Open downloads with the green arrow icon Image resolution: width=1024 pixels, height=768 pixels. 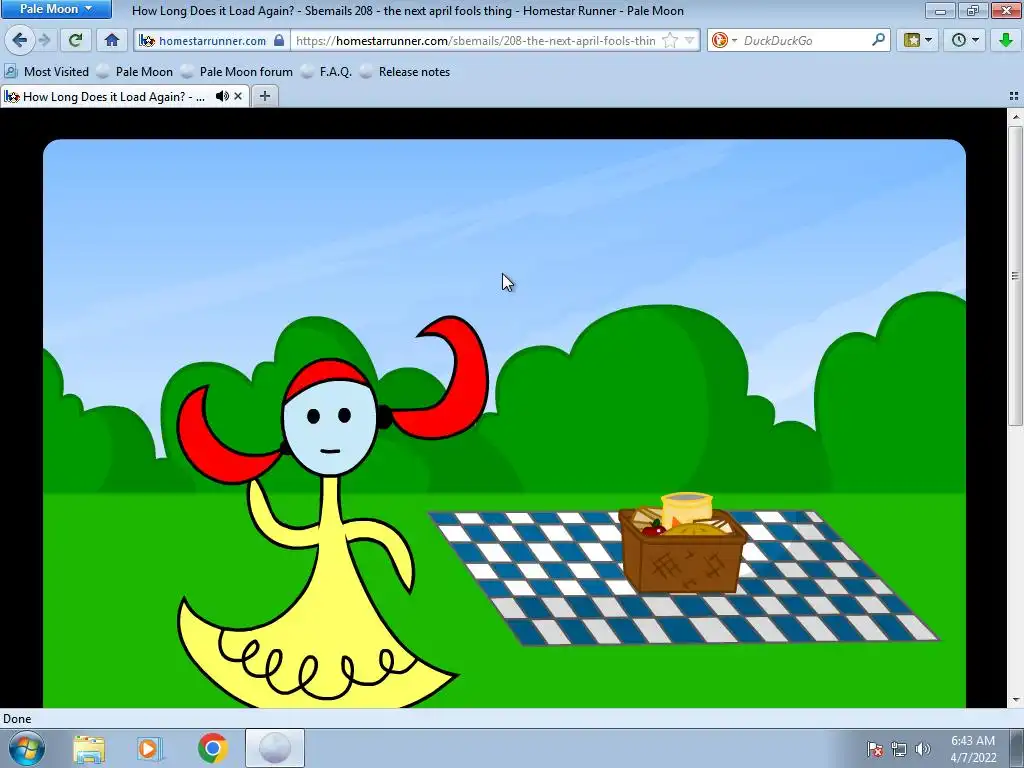point(1006,40)
